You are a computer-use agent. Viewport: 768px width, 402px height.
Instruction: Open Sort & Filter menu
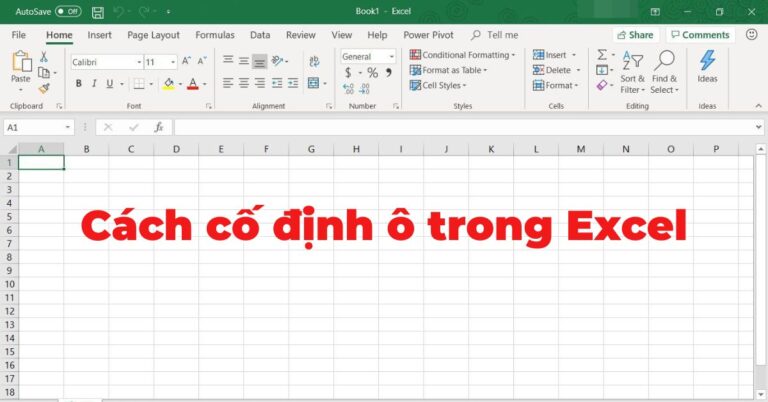click(x=632, y=72)
